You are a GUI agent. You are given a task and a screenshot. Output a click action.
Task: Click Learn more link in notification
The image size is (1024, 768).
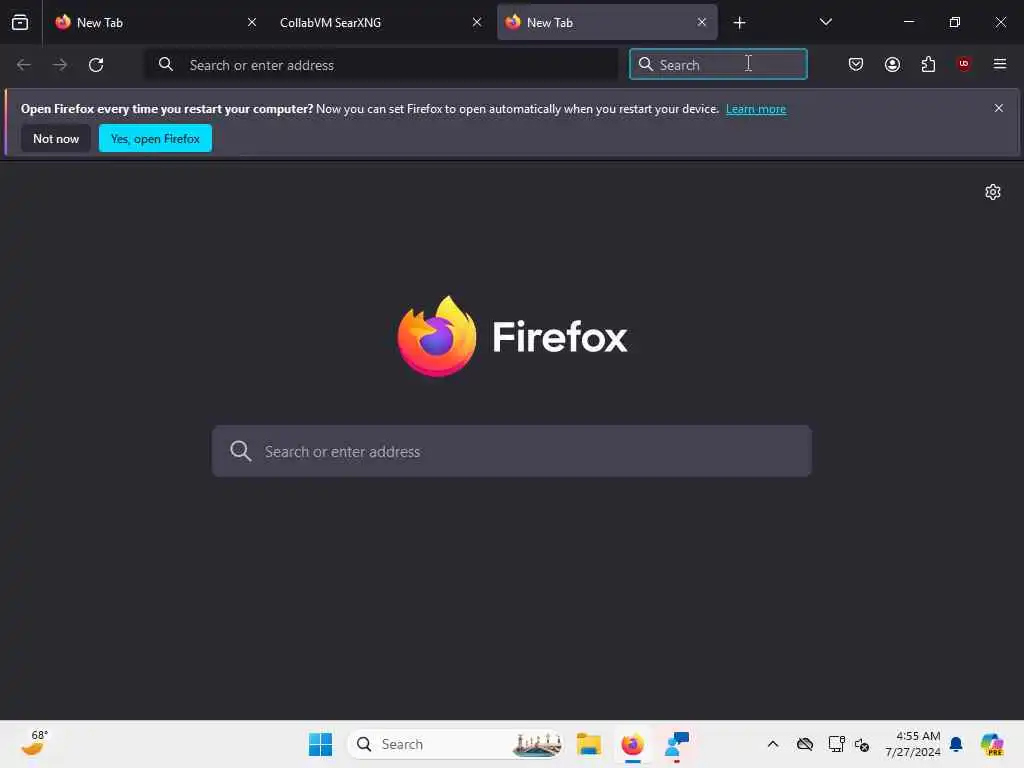tap(756, 109)
